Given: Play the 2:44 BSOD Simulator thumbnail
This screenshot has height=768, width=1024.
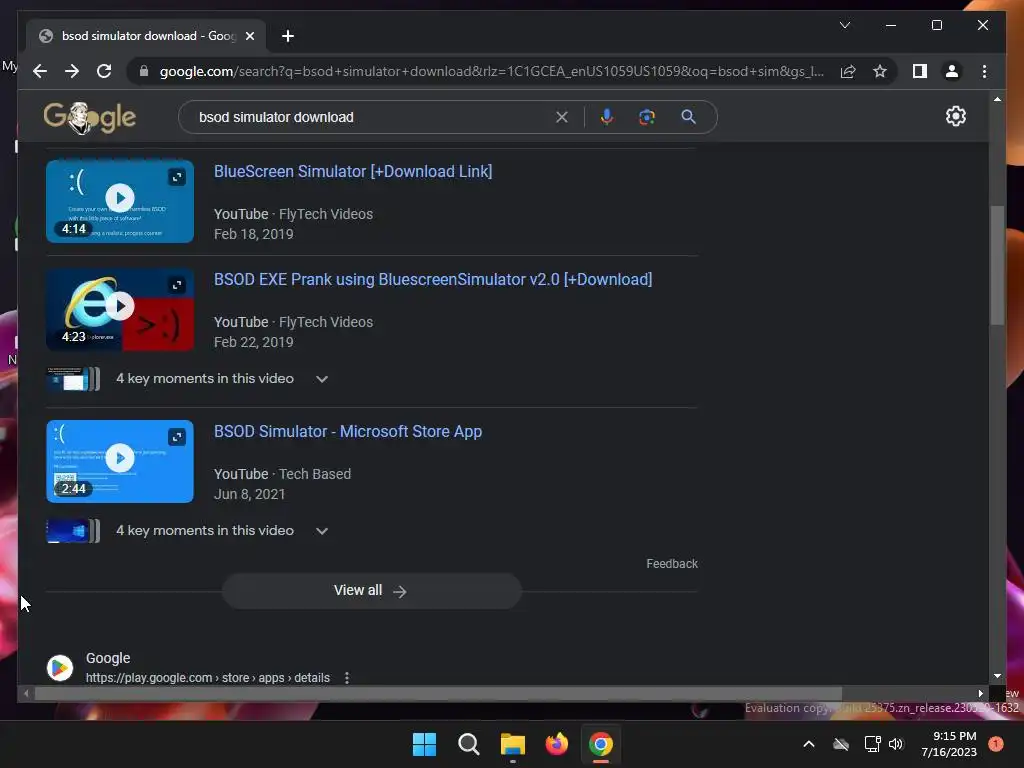Looking at the screenshot, I should [120, 458].
